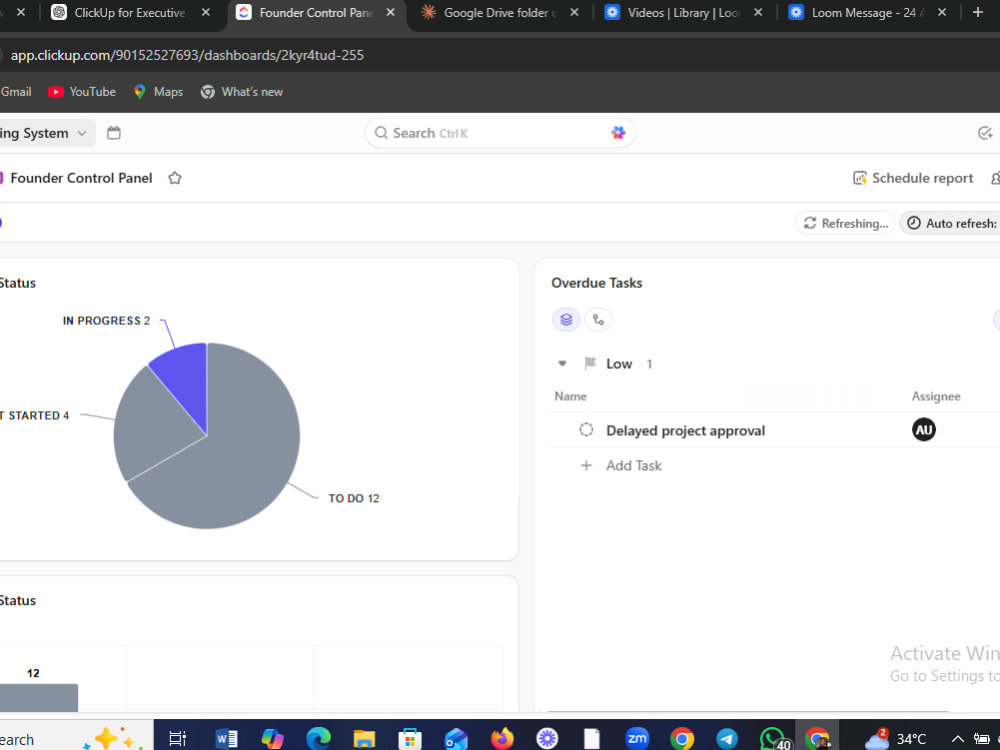The width and height of the screenshot is (1000, 750).
Task: Close the ClickUp for Executive tab
Action: (205, 12)
